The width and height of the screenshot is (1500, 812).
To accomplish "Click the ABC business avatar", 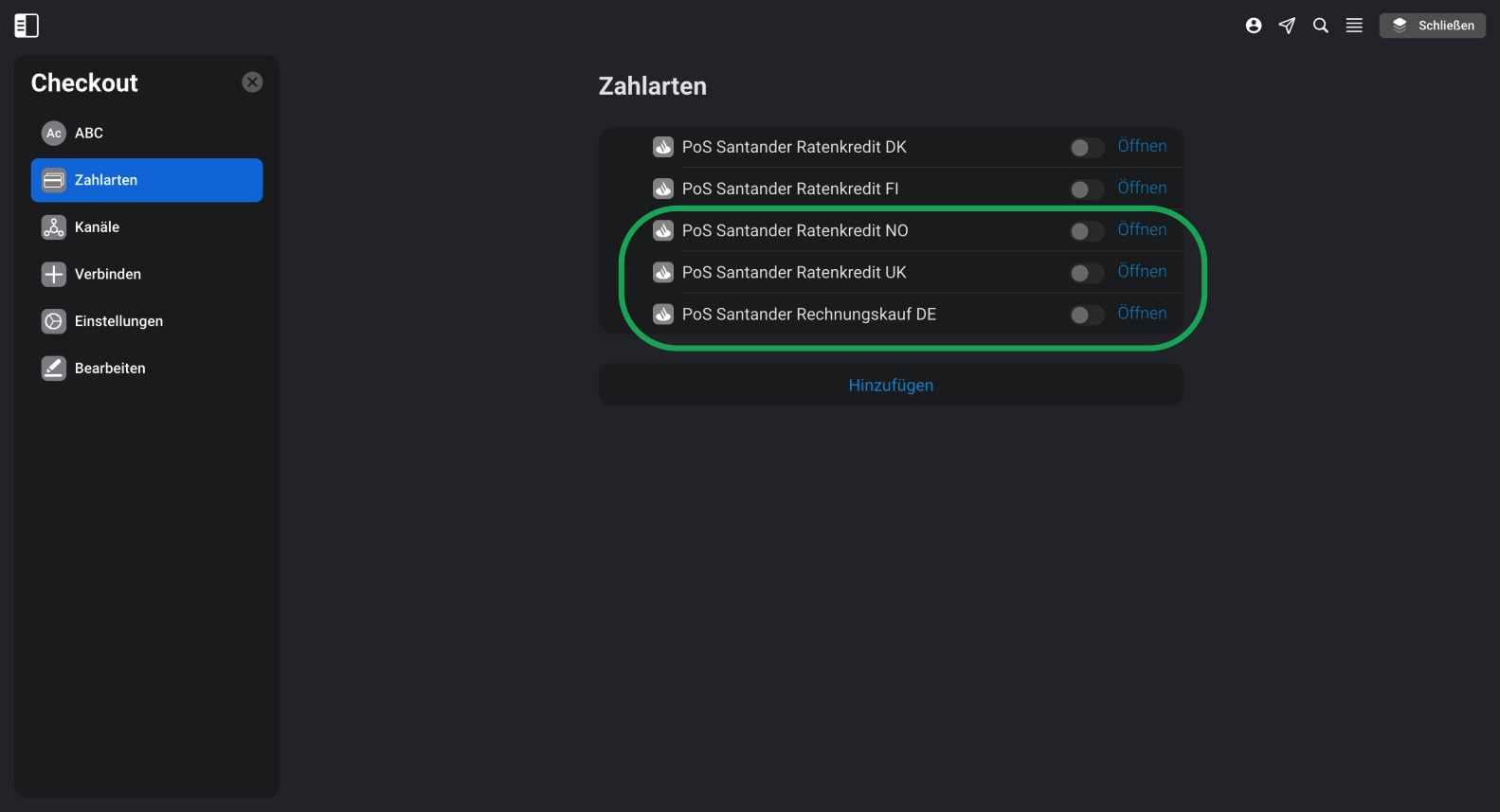I will 54,134.
